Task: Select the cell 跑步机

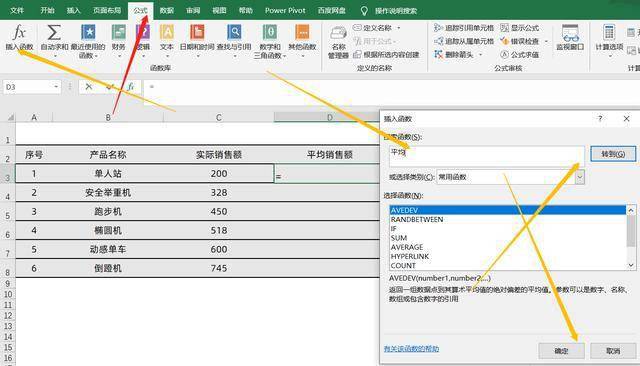Action: [x=108, y=211]
